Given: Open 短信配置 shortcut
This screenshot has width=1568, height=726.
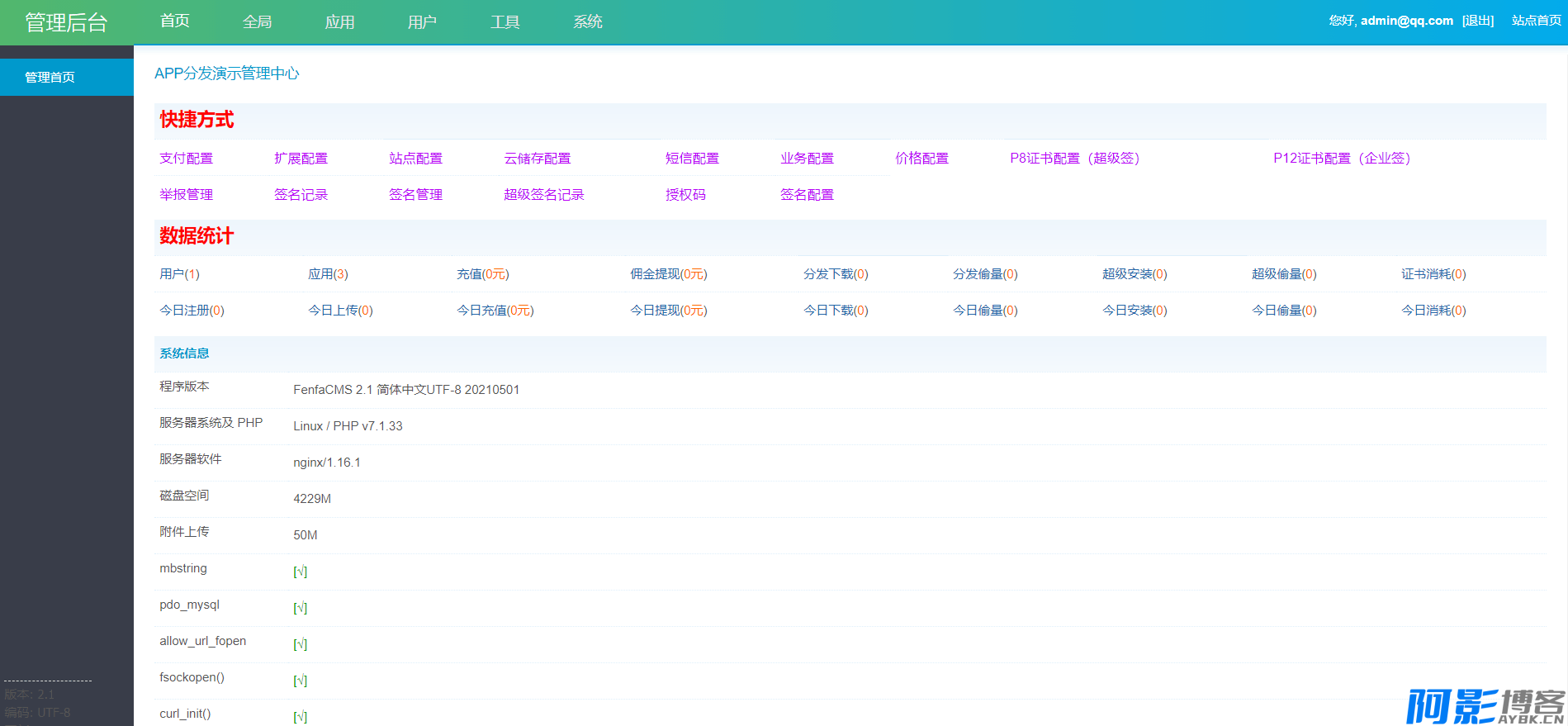Looking at the screenshot, I should coord(692,158).
